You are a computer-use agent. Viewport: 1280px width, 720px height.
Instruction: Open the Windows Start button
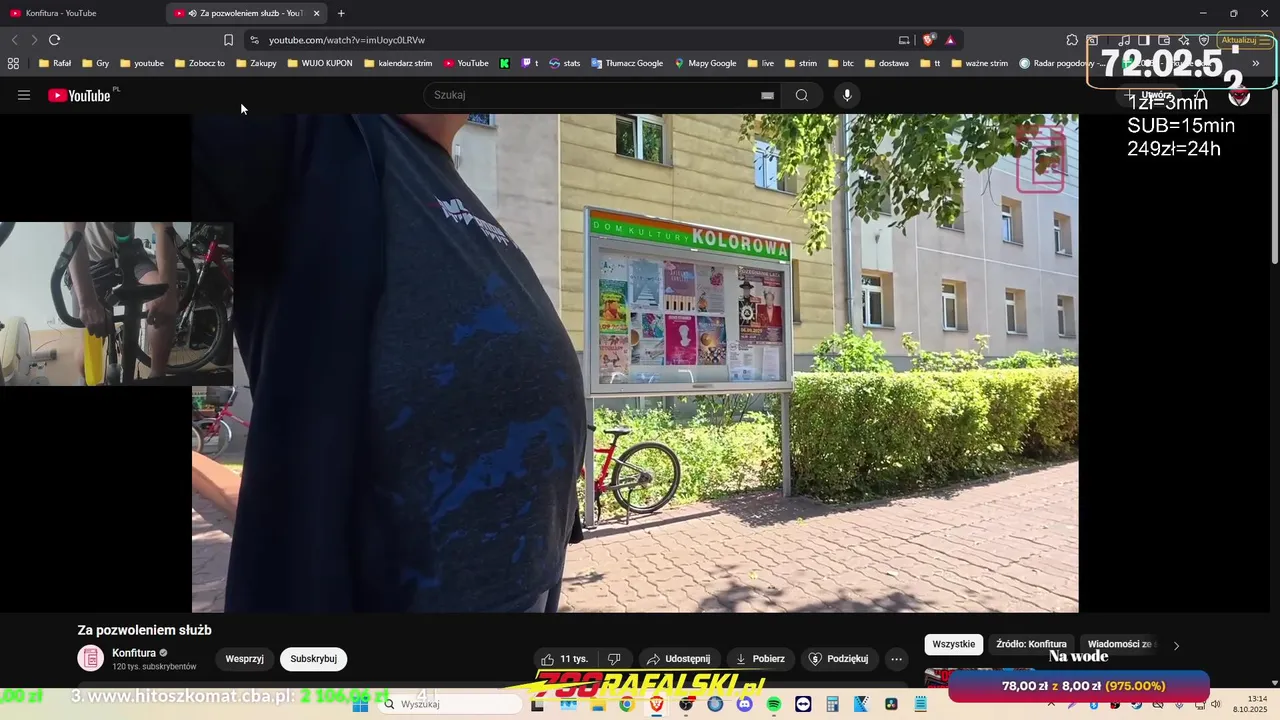361,704
